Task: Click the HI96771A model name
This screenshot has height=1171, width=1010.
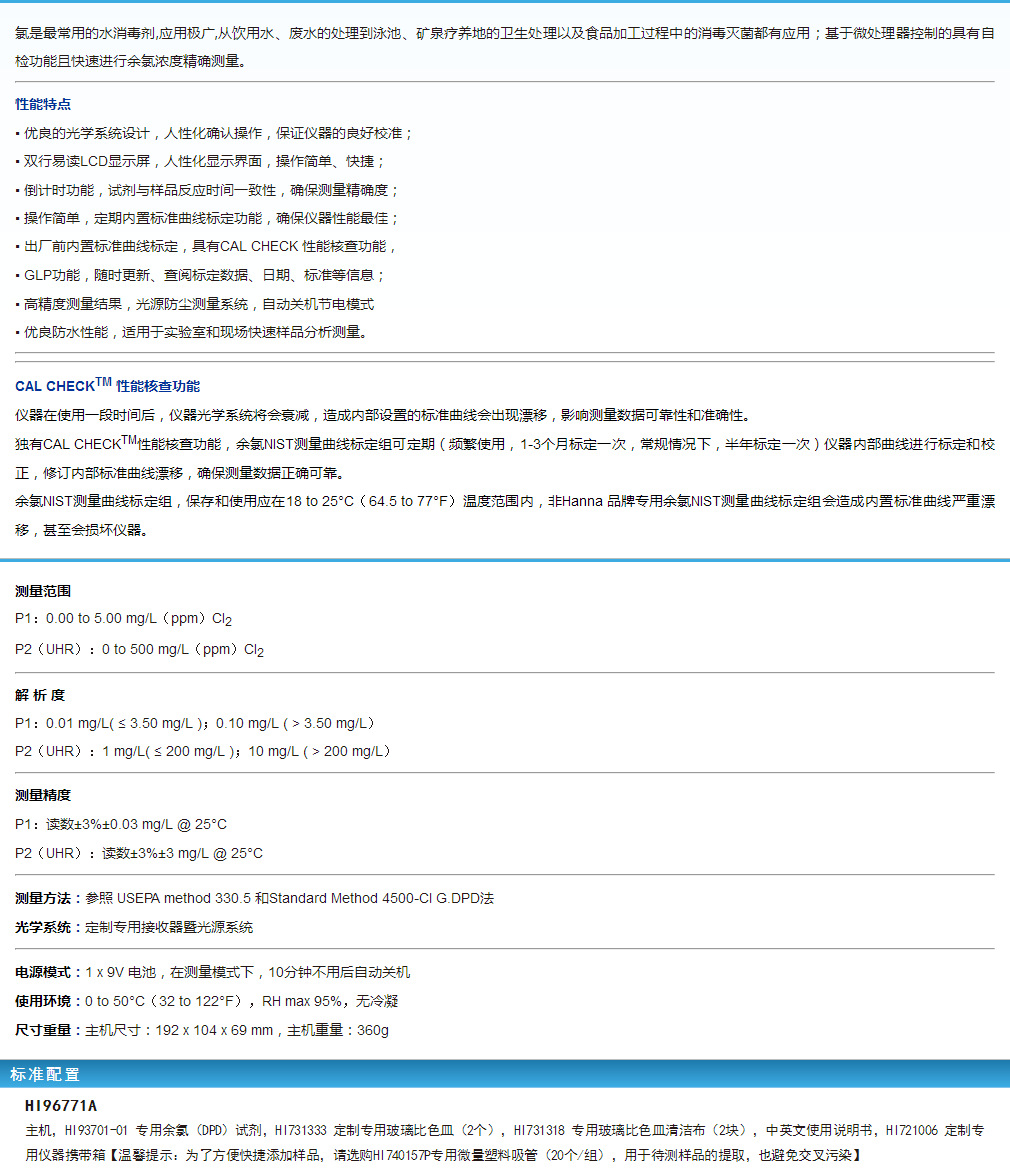Action: (x=61, y=1105)
